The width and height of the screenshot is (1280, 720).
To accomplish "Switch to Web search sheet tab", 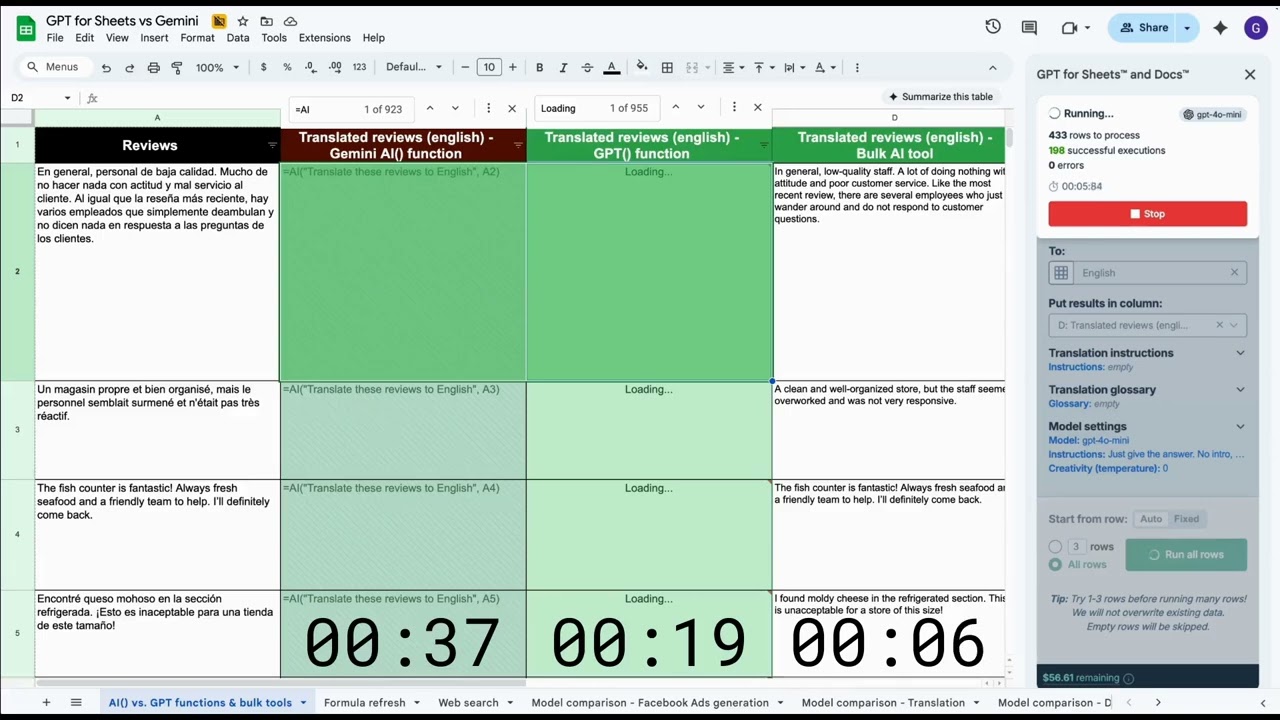I will click(x=475, y=703).
